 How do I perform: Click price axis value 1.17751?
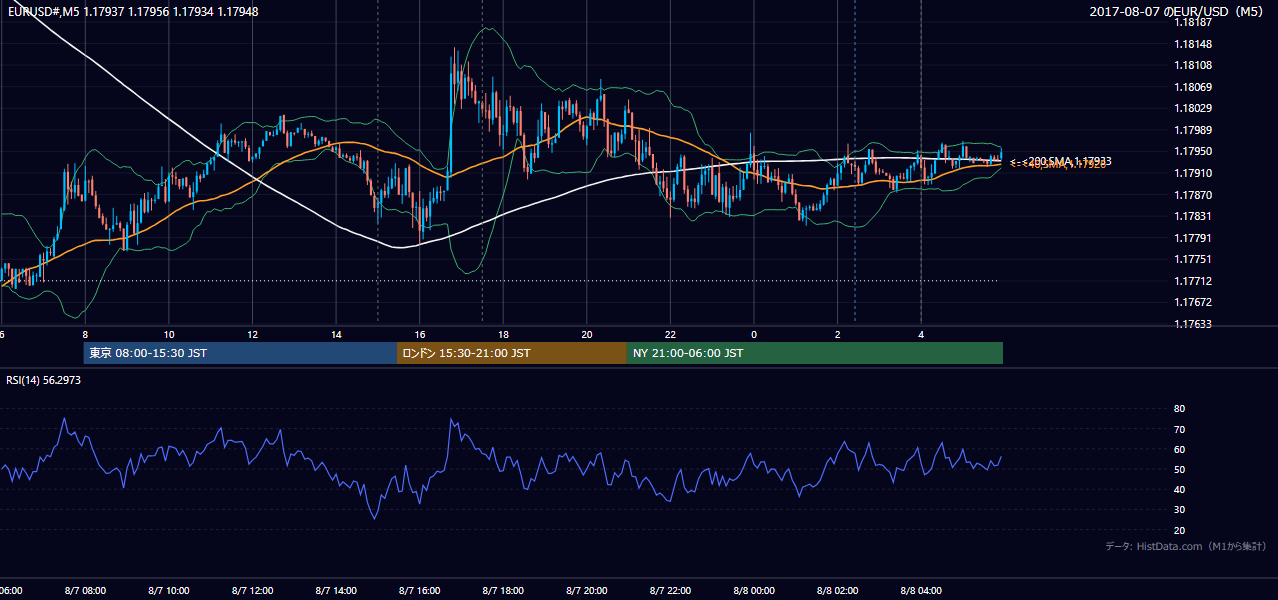coord(1192,259)
